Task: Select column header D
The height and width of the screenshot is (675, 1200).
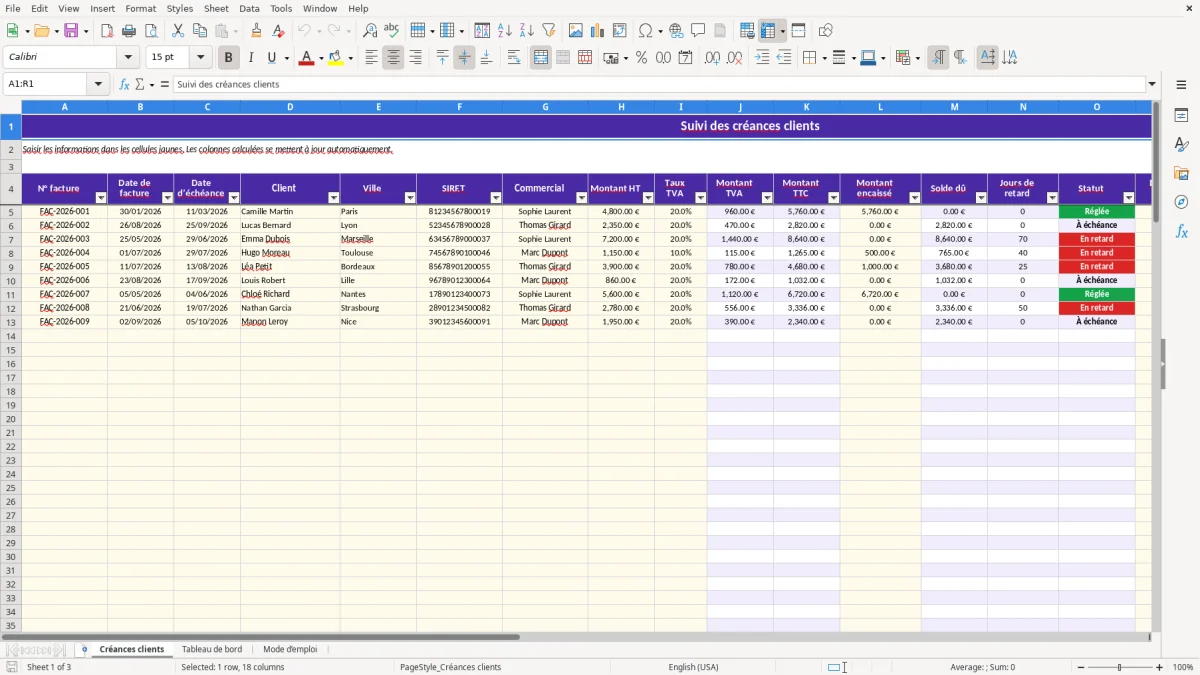Action: (290, 106)
